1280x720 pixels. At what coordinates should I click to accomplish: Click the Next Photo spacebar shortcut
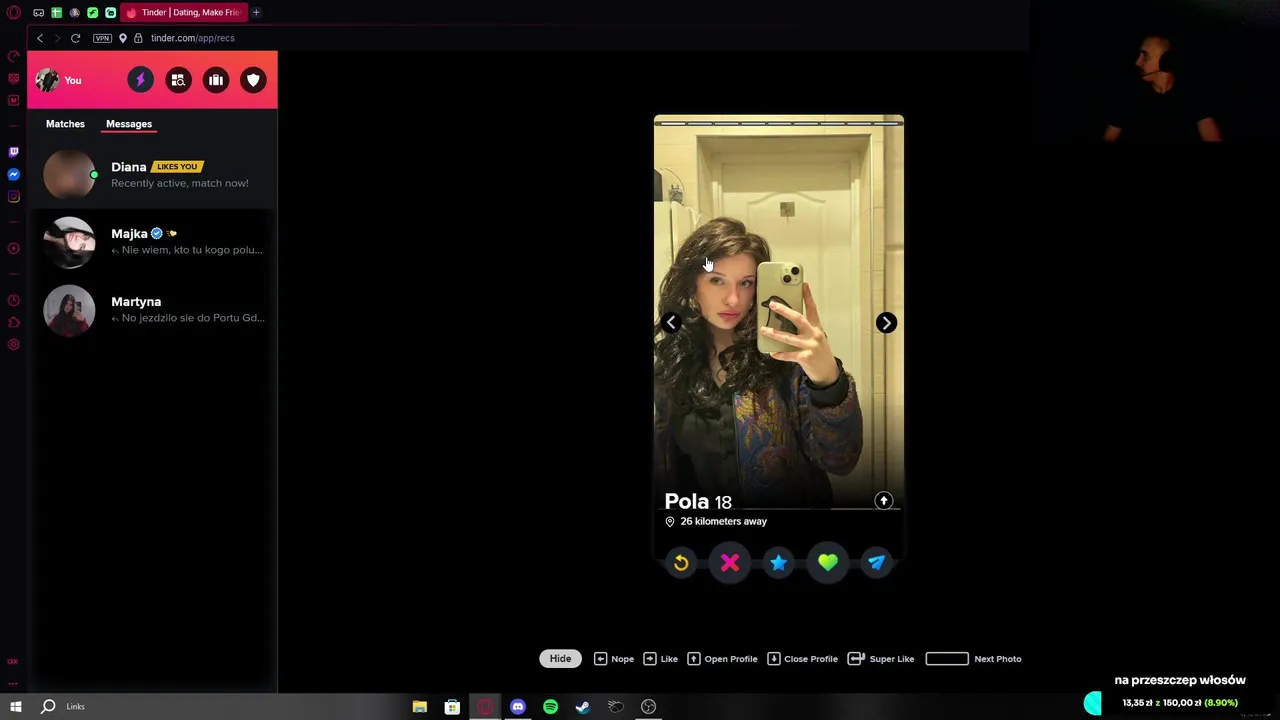click(x=974, y=659)
